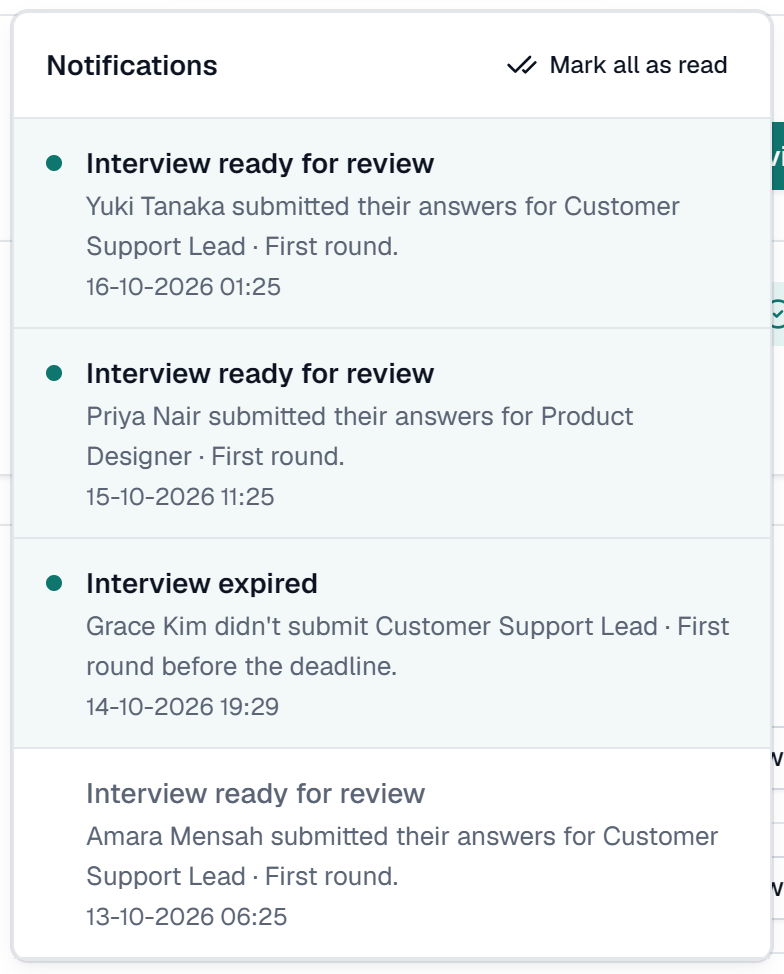Click text 'Yuki Tanaka submitted their answers'
The height and width of the screenshot is (974, 784).
(x=302, y=206)
